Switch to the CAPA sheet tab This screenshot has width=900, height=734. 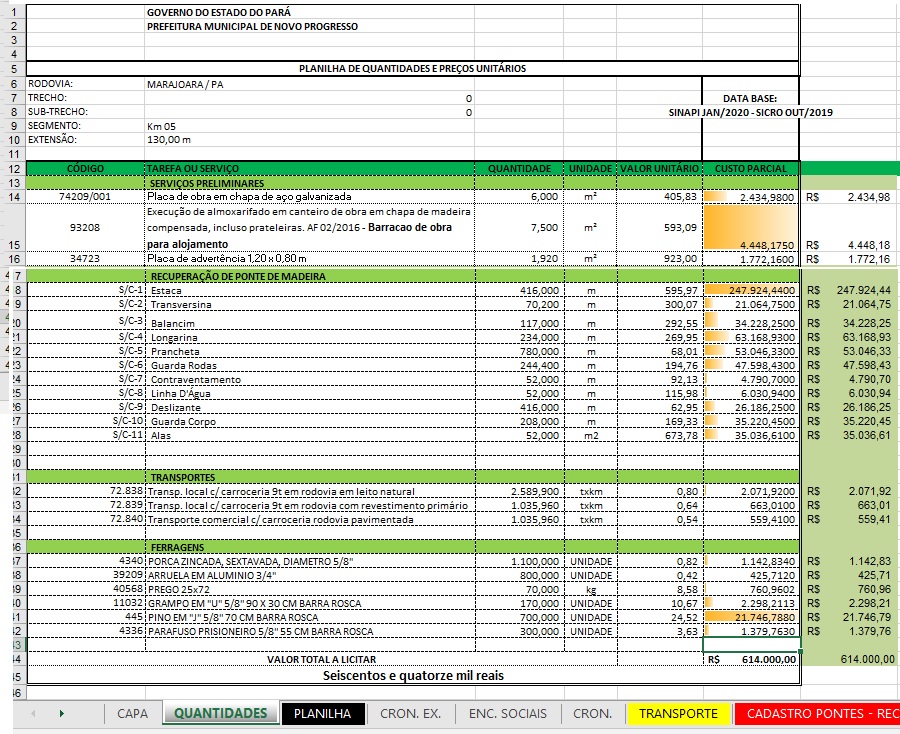click(x=132, y=713)
